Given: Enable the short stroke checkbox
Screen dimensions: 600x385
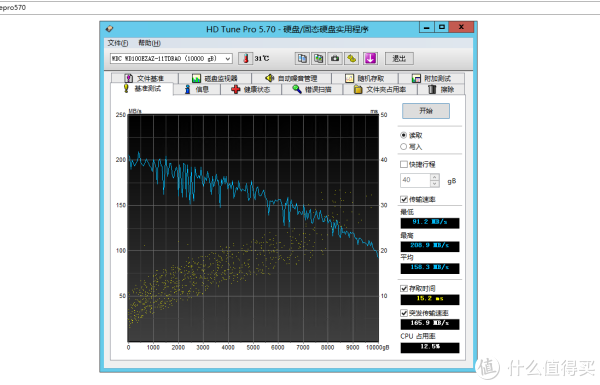Looking at the screenshot, I should (404, 165).
